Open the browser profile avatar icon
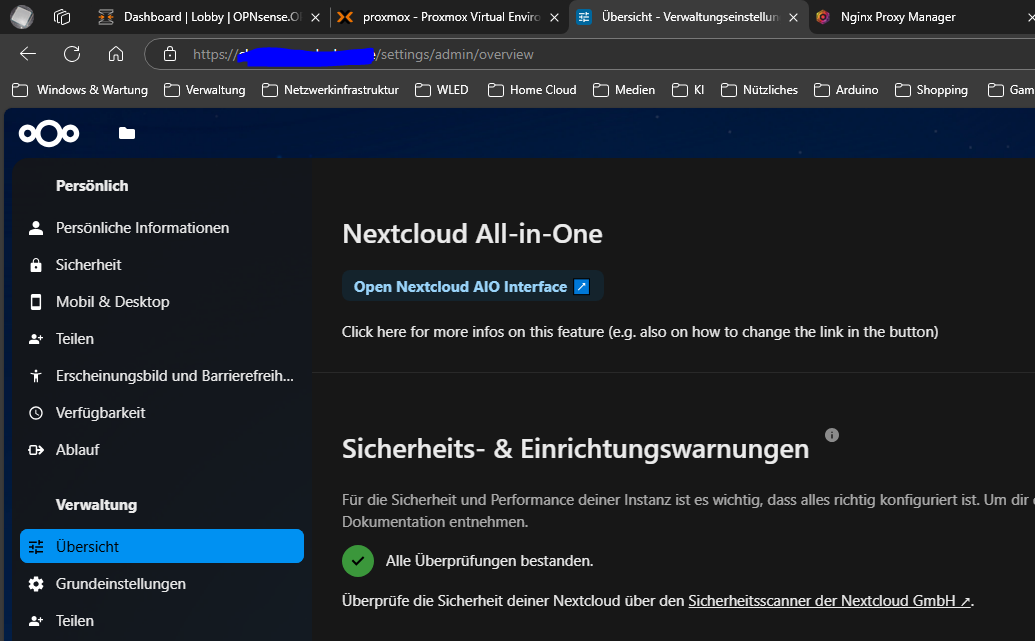 pyautogui.click(x=21, y=17)
